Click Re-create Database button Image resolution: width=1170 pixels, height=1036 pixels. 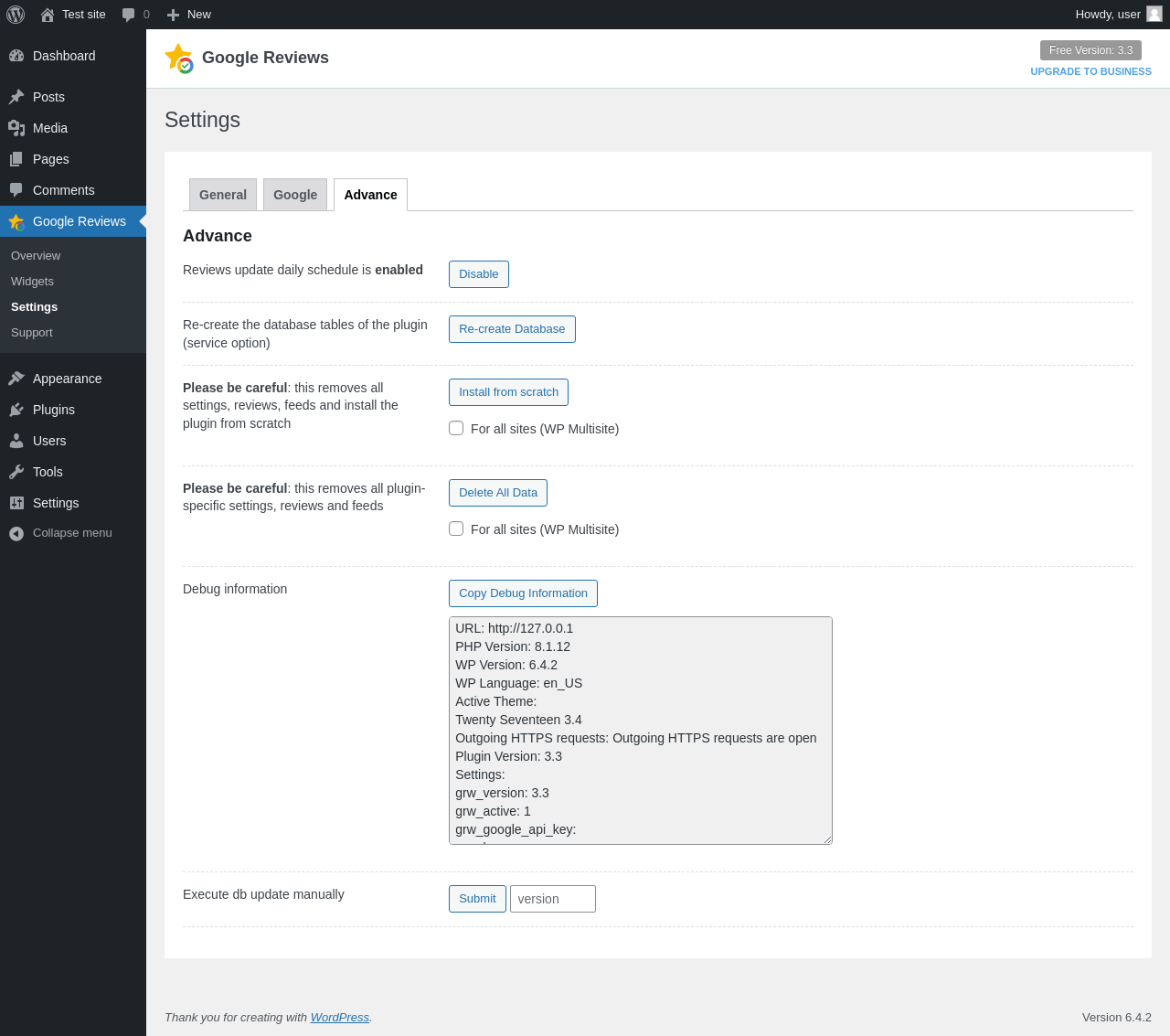coord(512,329)
